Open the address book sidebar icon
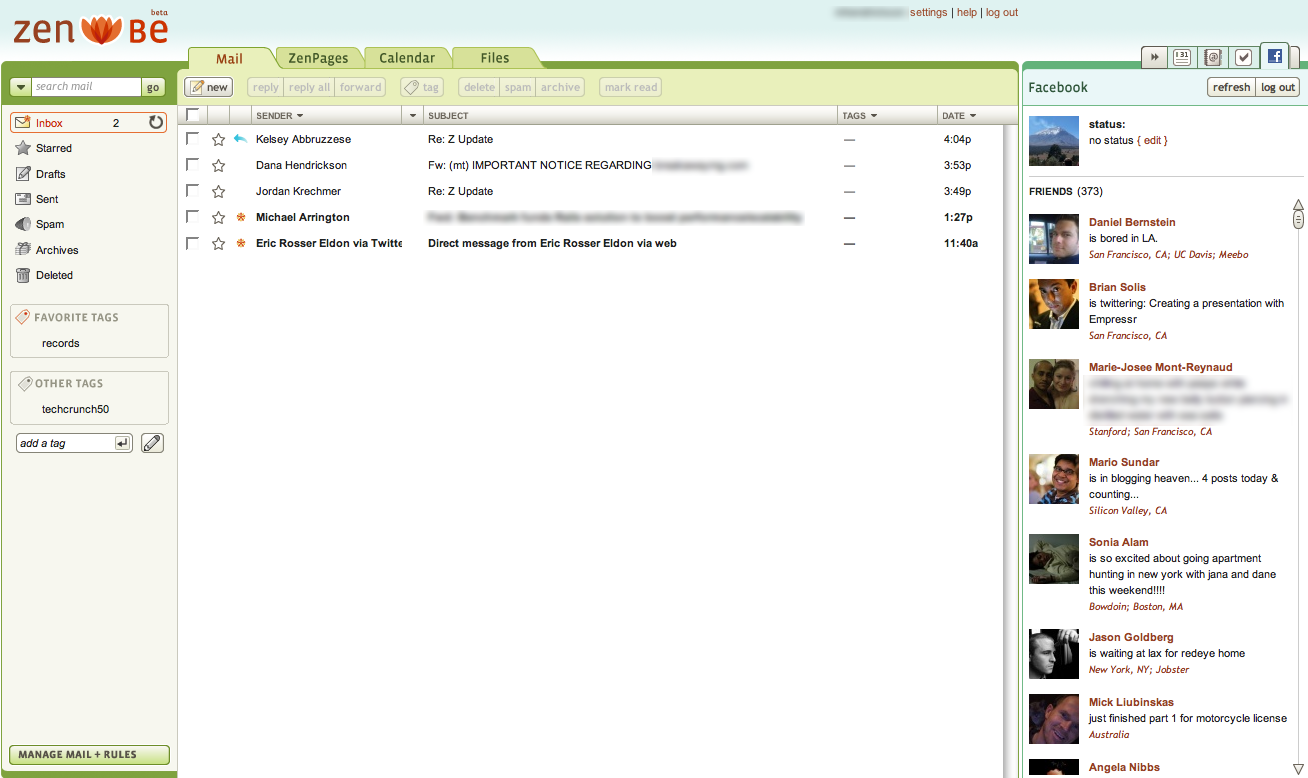1308x778 pixels. click(1213, 58)
